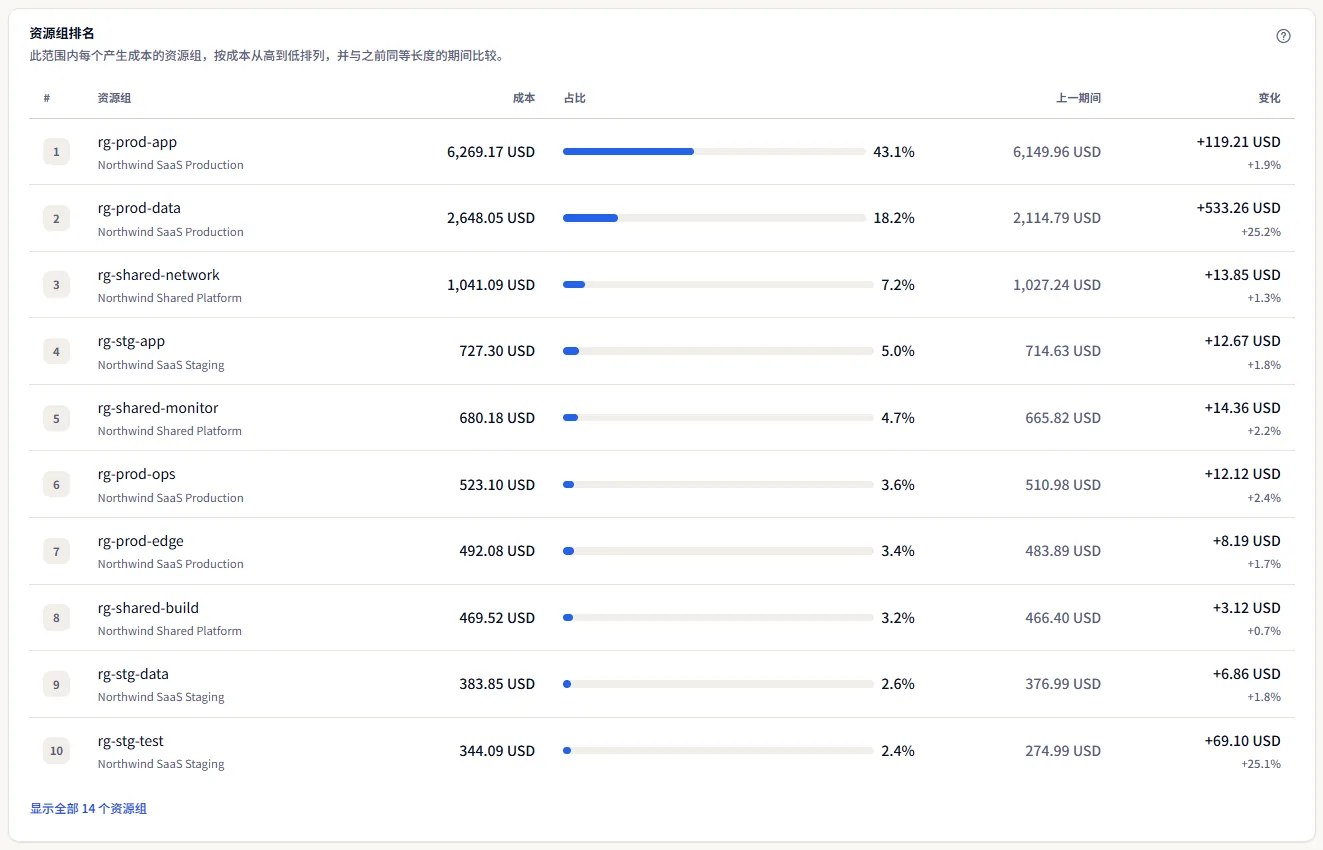This screenshot has height=850, width=1323.
Task: Click the 43.1% share bar for rg-prod-app
Action: [x=714, y=152]
